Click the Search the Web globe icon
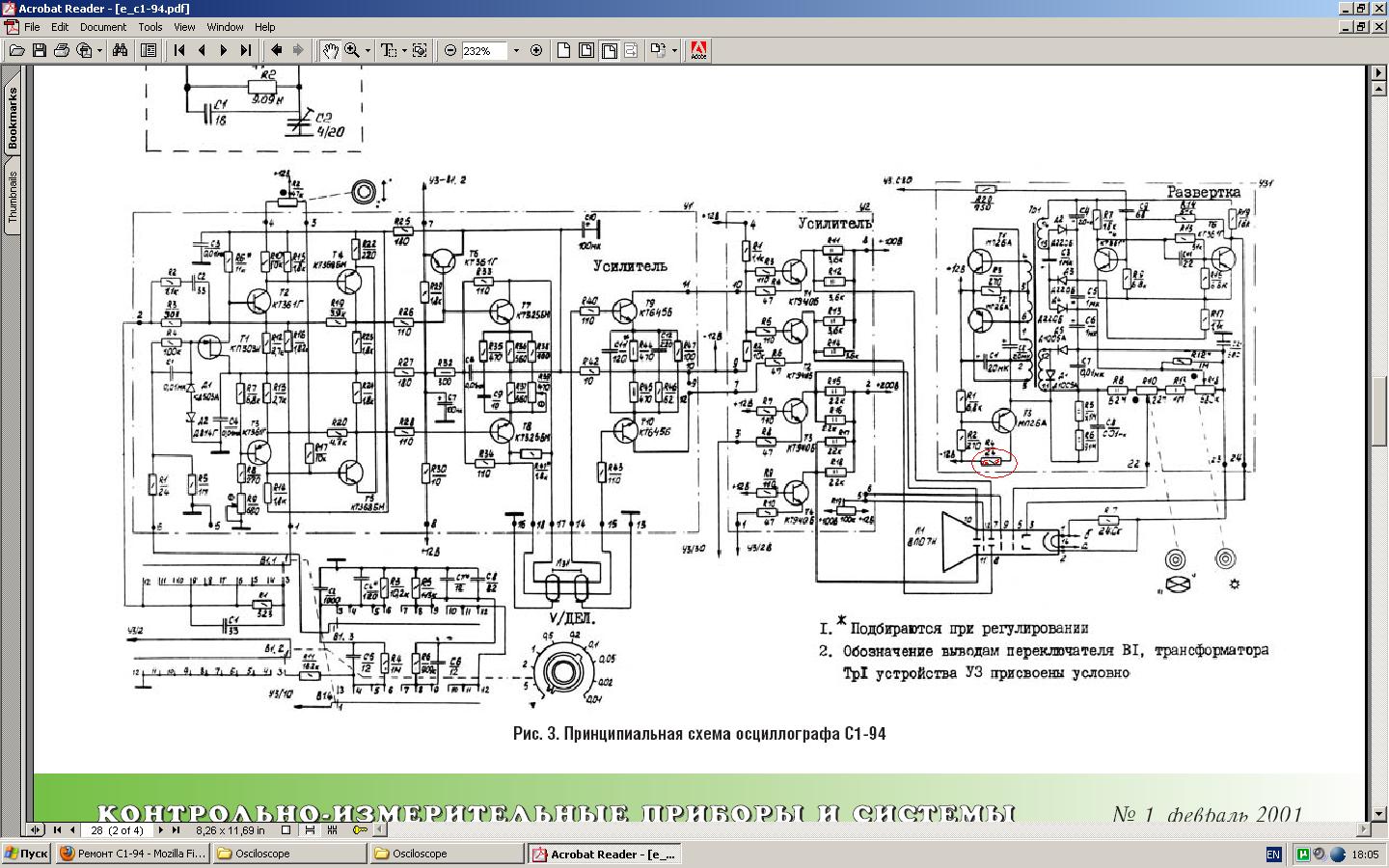The height and width of the screenshot is (868, 1389). coord(85,50)
